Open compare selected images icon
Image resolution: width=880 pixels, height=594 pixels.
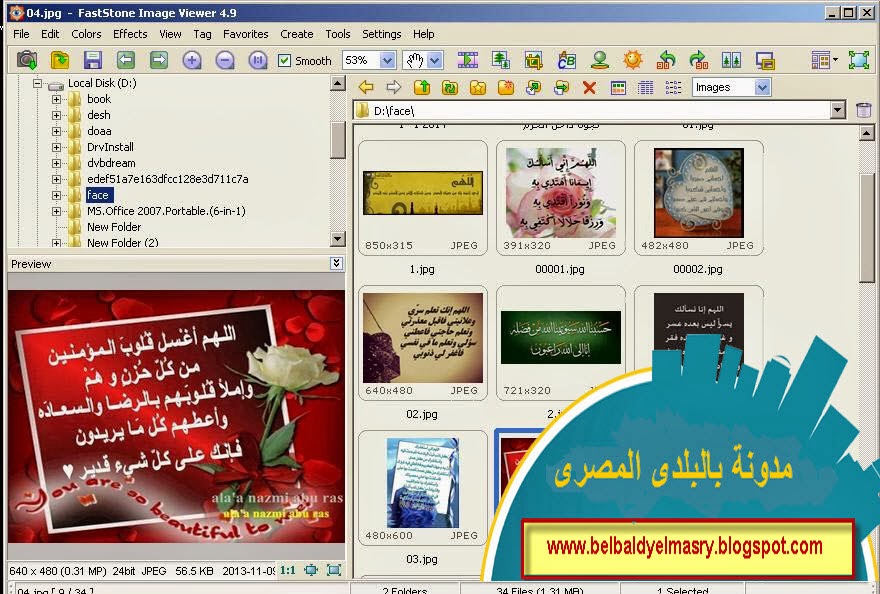(731, 60)
